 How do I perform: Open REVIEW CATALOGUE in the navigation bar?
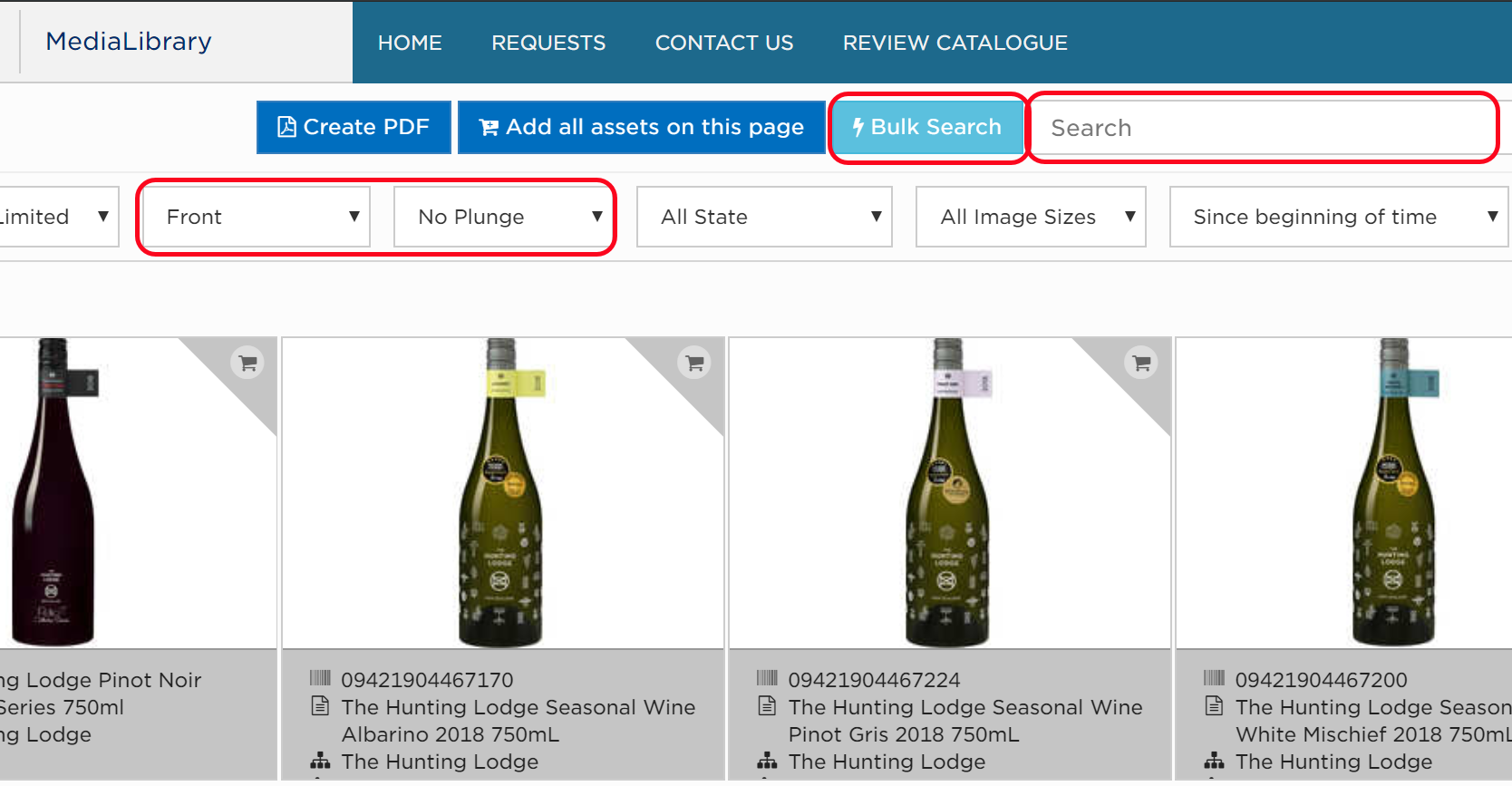955,43
